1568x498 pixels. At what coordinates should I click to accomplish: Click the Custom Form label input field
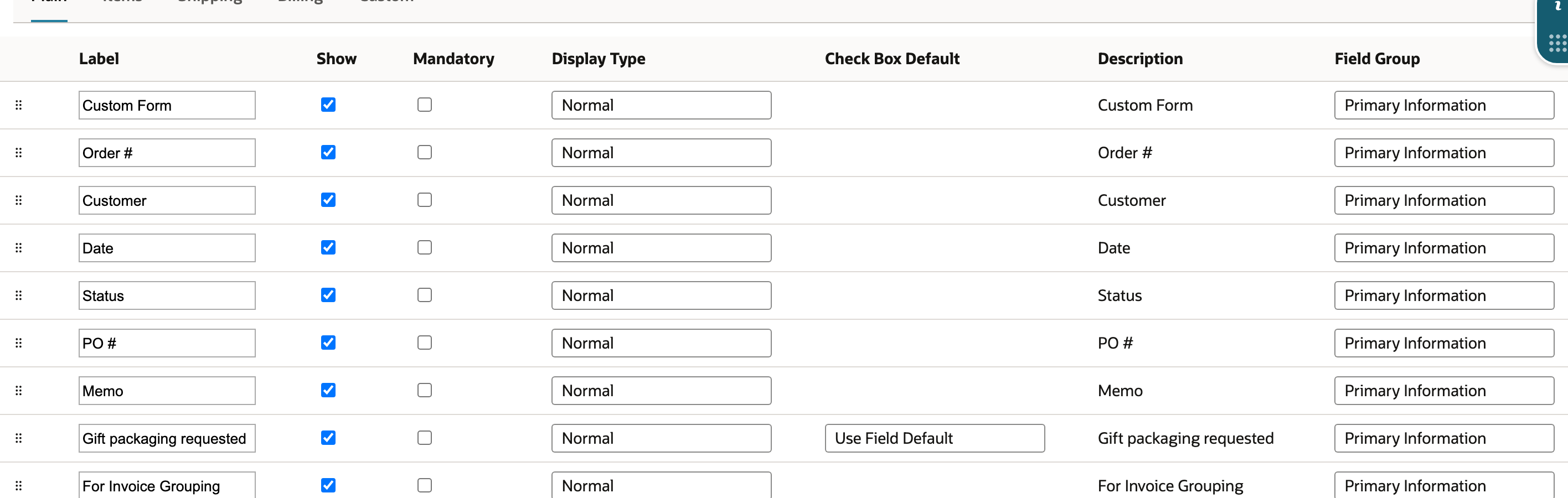pyautogui.click(x=167, y=105)
